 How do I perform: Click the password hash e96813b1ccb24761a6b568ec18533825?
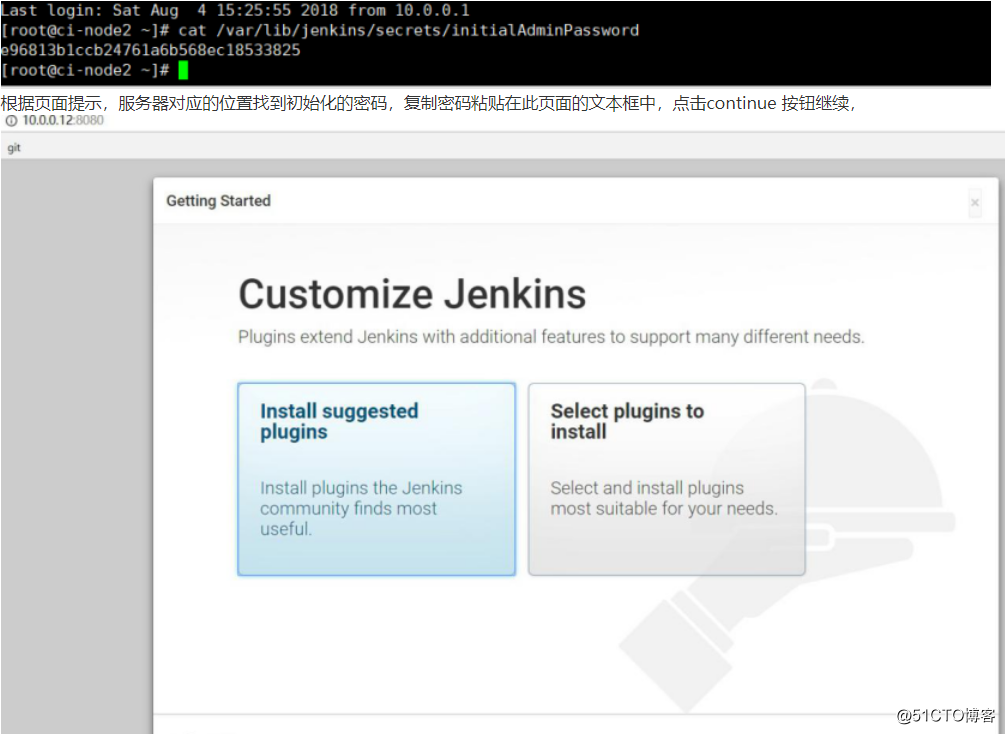150,50
